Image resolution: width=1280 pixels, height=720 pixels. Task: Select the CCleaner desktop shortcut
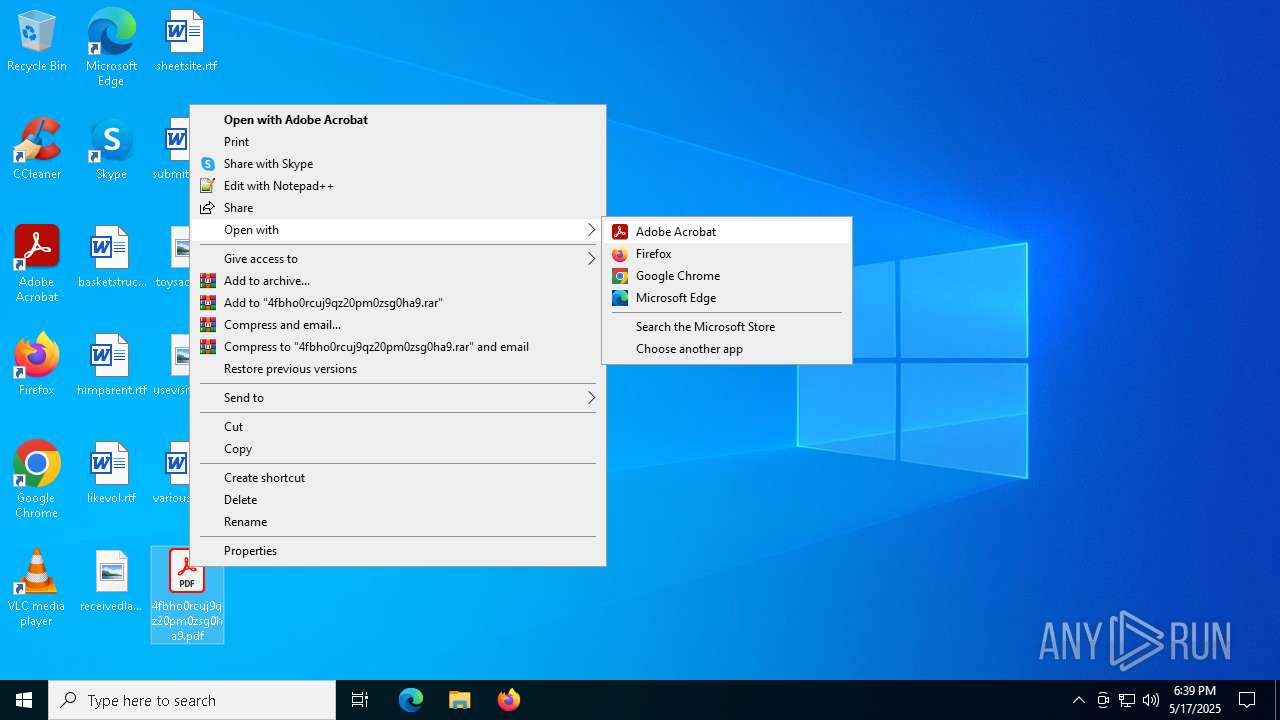[x=37, y=150]
